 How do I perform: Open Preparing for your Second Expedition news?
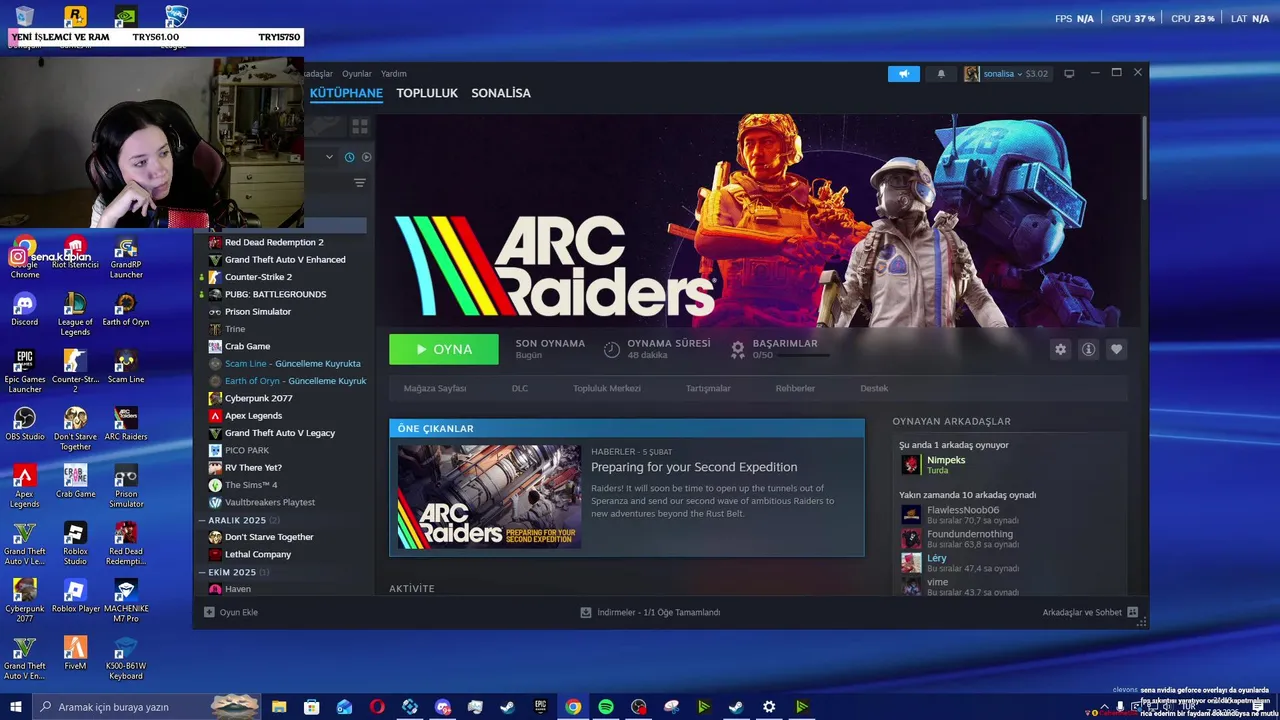[x=694, y=467]
